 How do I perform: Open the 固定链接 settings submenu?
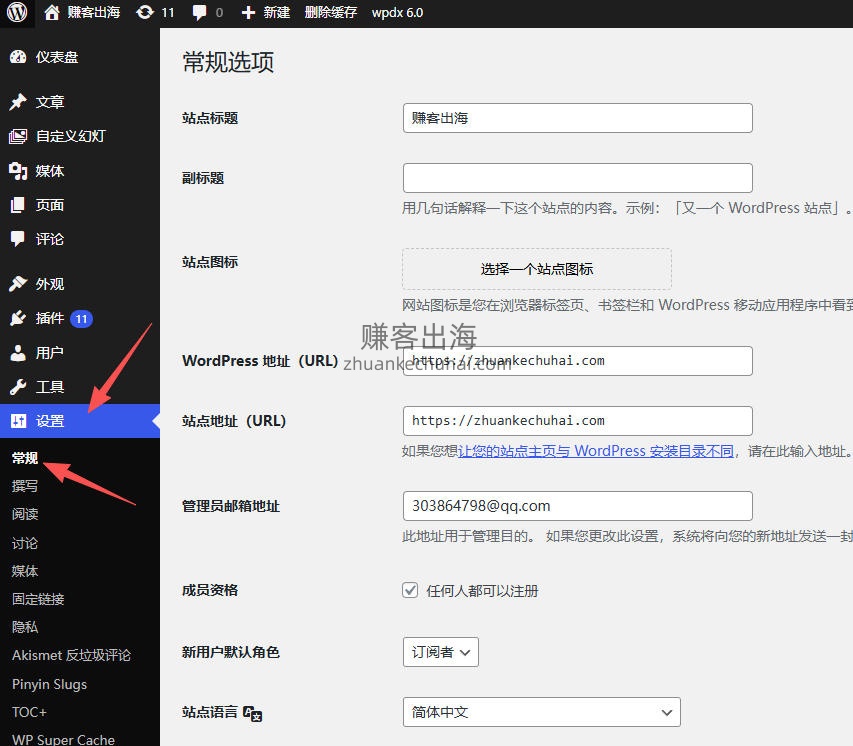click(38, 599)
